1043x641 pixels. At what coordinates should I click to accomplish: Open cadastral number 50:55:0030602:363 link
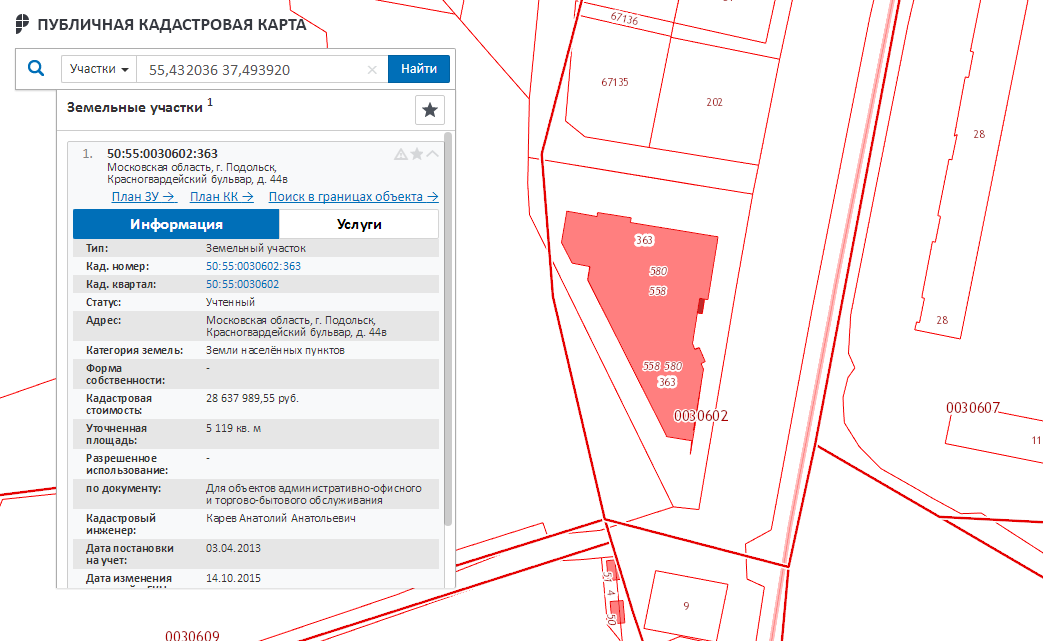pyautogui.click(x=253, y=266)
